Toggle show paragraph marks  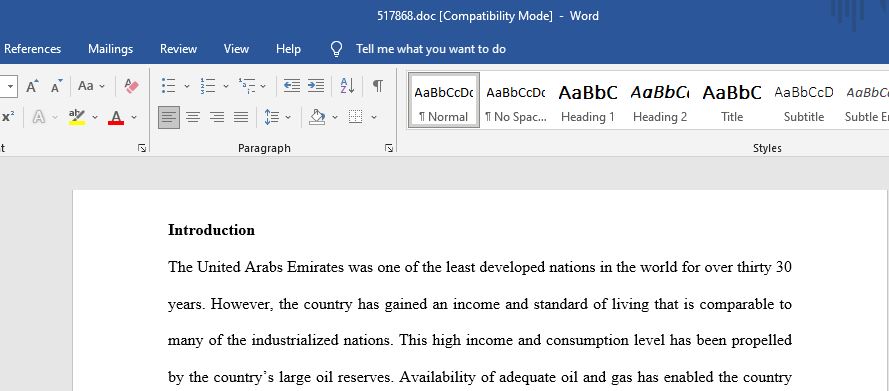pyautogui.click(x=378, y=86)
